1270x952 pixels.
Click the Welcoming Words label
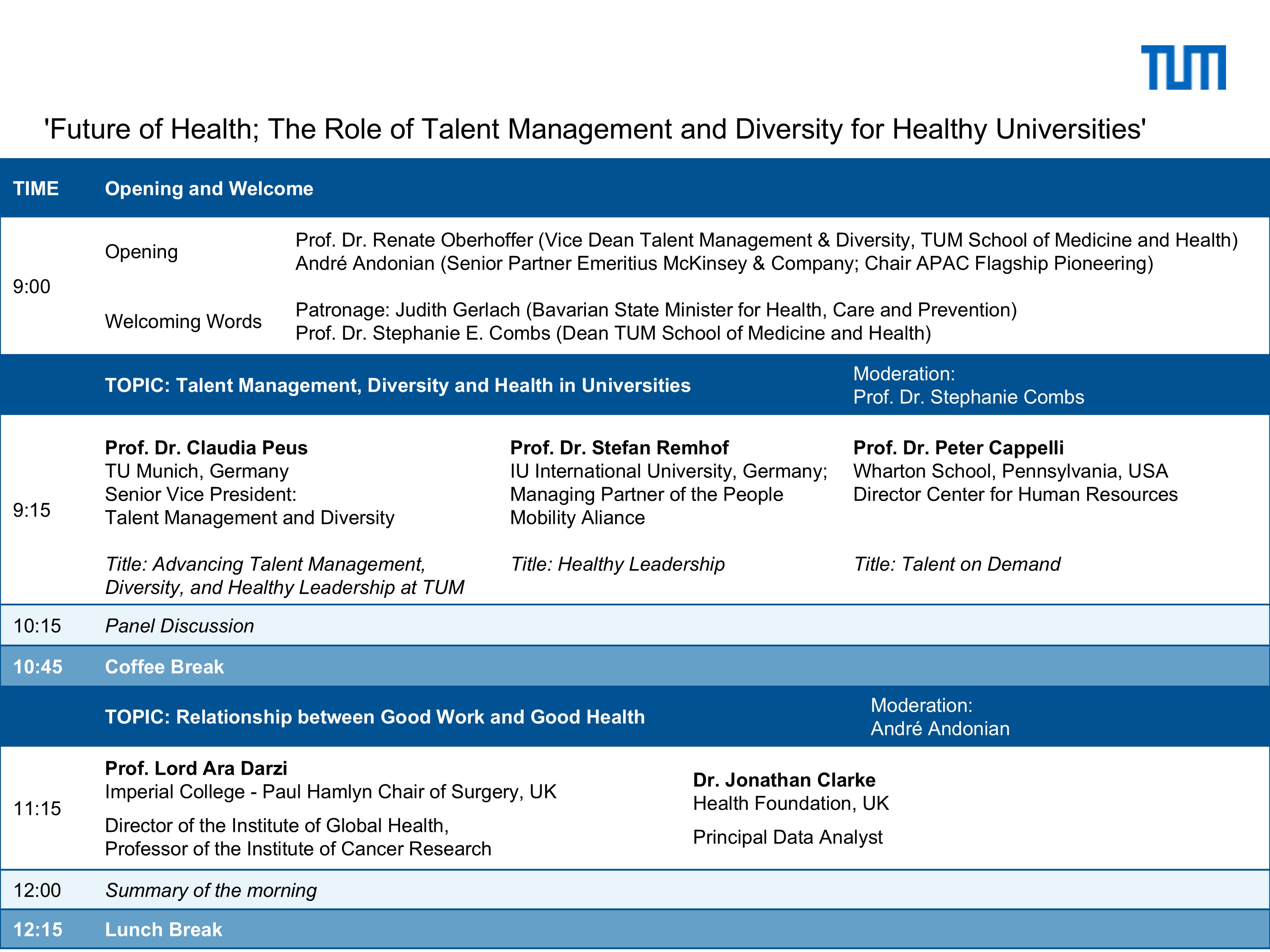click(183, 321)
